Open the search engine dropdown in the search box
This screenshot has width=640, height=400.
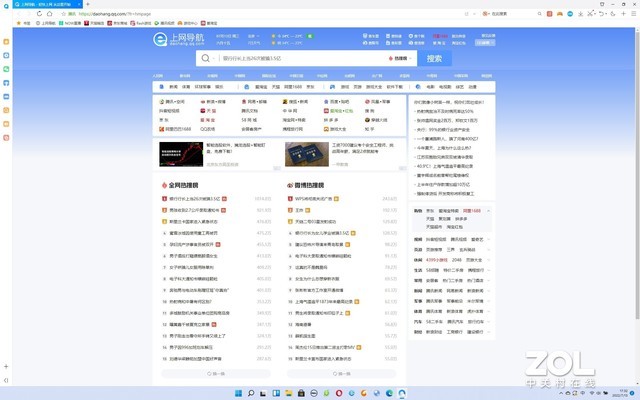pyautogui.click(x=401, y=59)
